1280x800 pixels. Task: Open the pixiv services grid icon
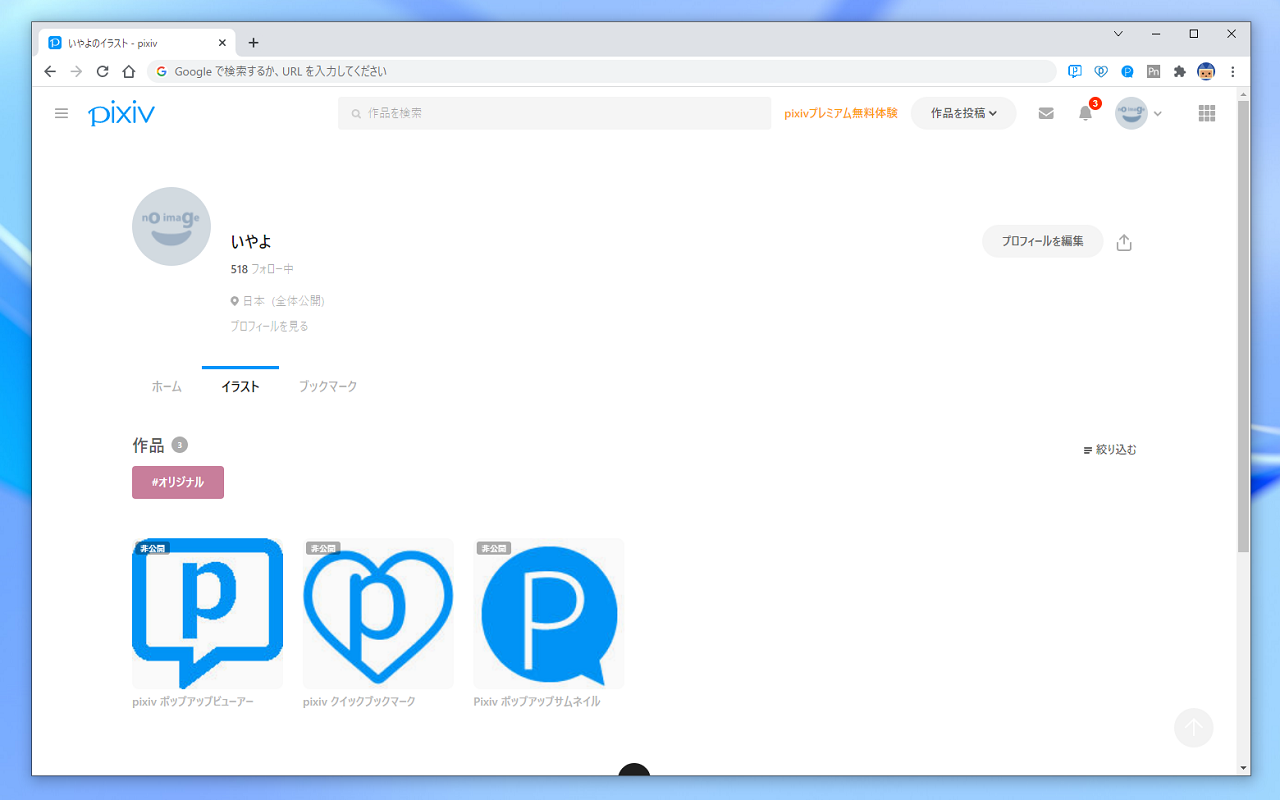[x=1207, y=114]
